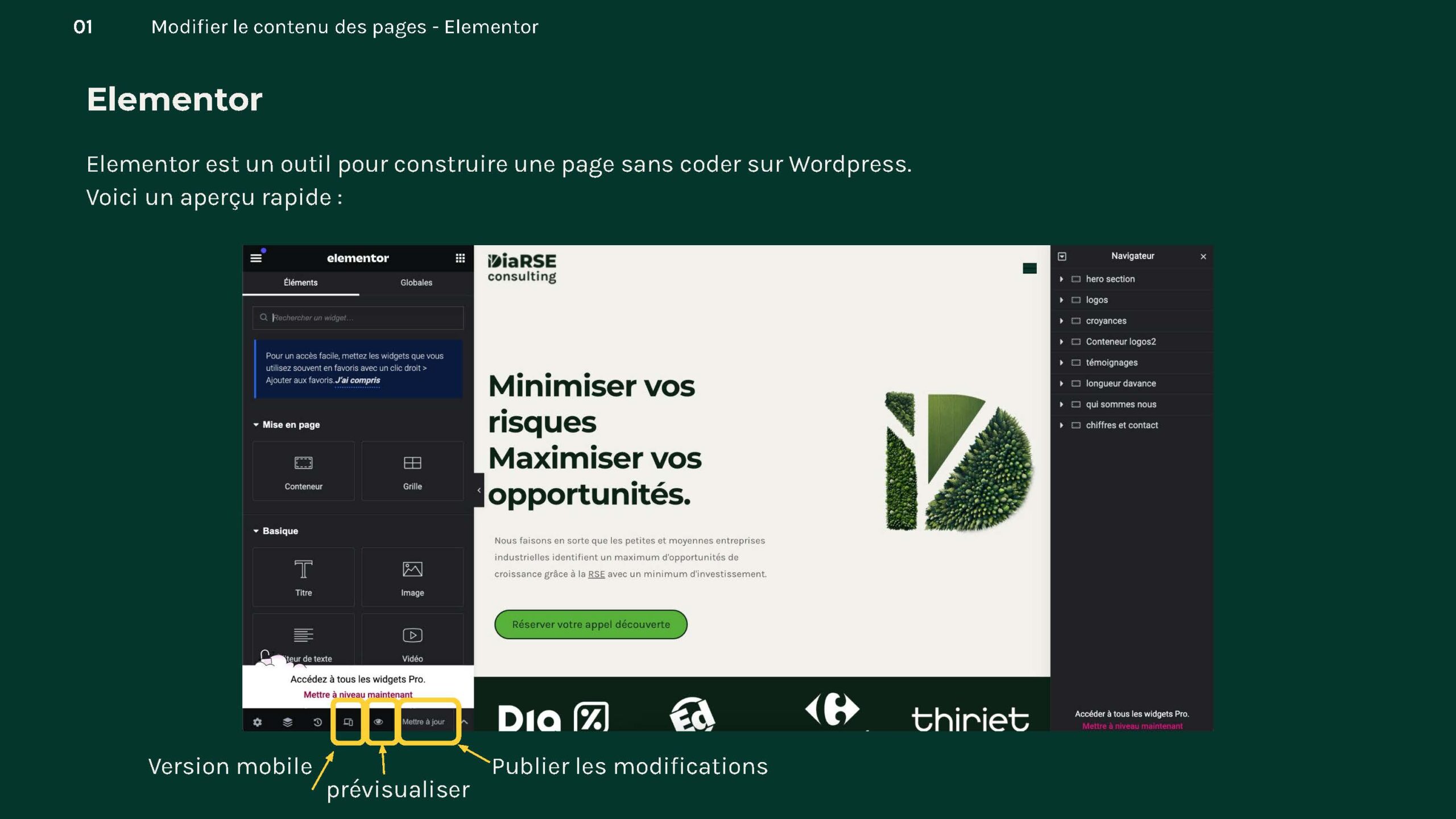Expand qui sommes nous in Navigateur
Viewport: 1456px width, 819px height.
coord(1061,404)
